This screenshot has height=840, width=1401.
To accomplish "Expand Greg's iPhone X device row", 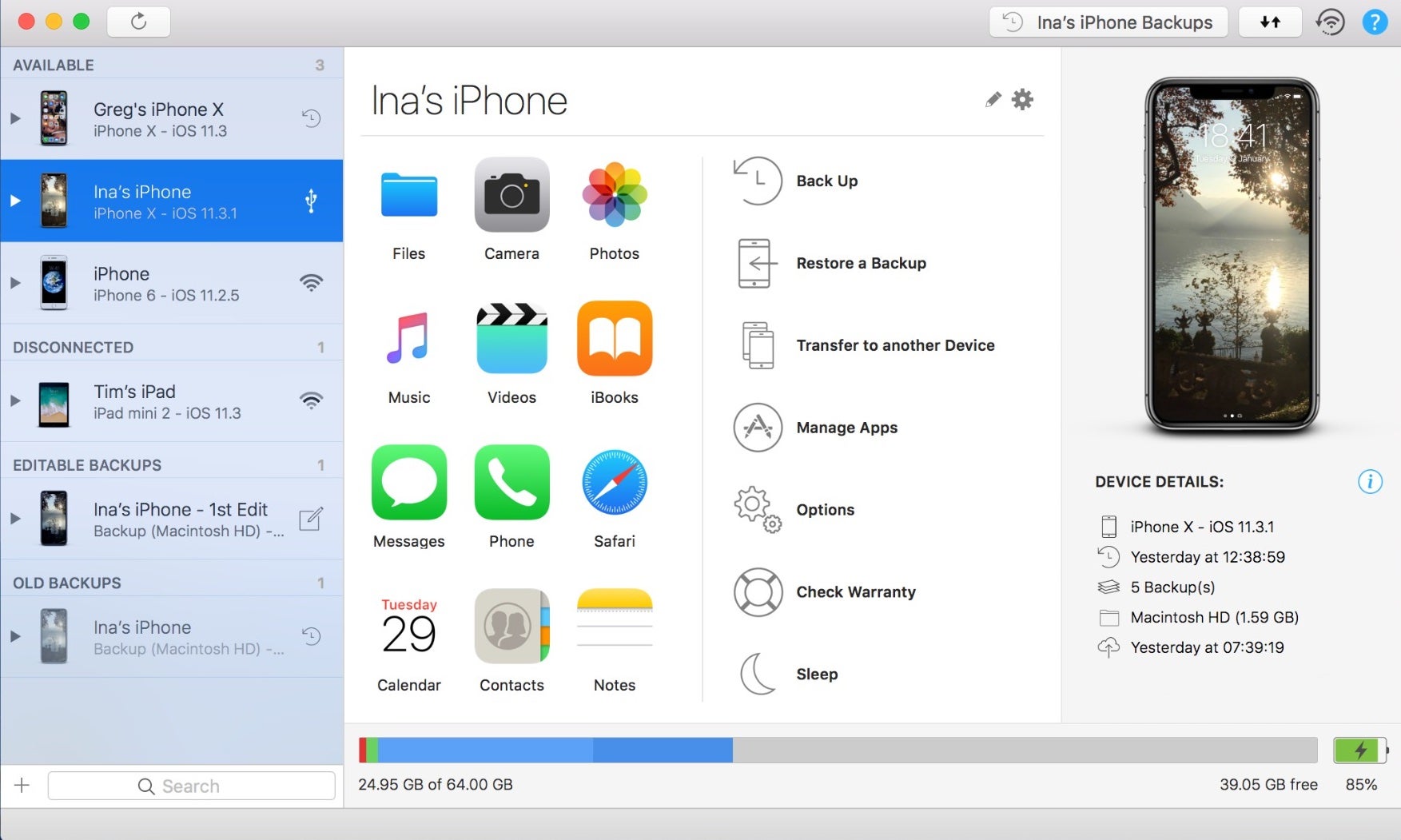I will pyautogui.click(x=14, y=119).
